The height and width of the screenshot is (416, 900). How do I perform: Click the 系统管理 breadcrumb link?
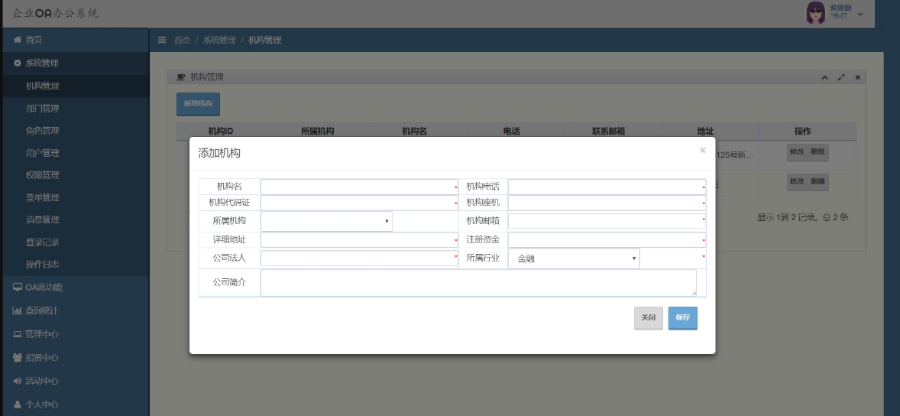pyautogui.click(x=219, y=40)
